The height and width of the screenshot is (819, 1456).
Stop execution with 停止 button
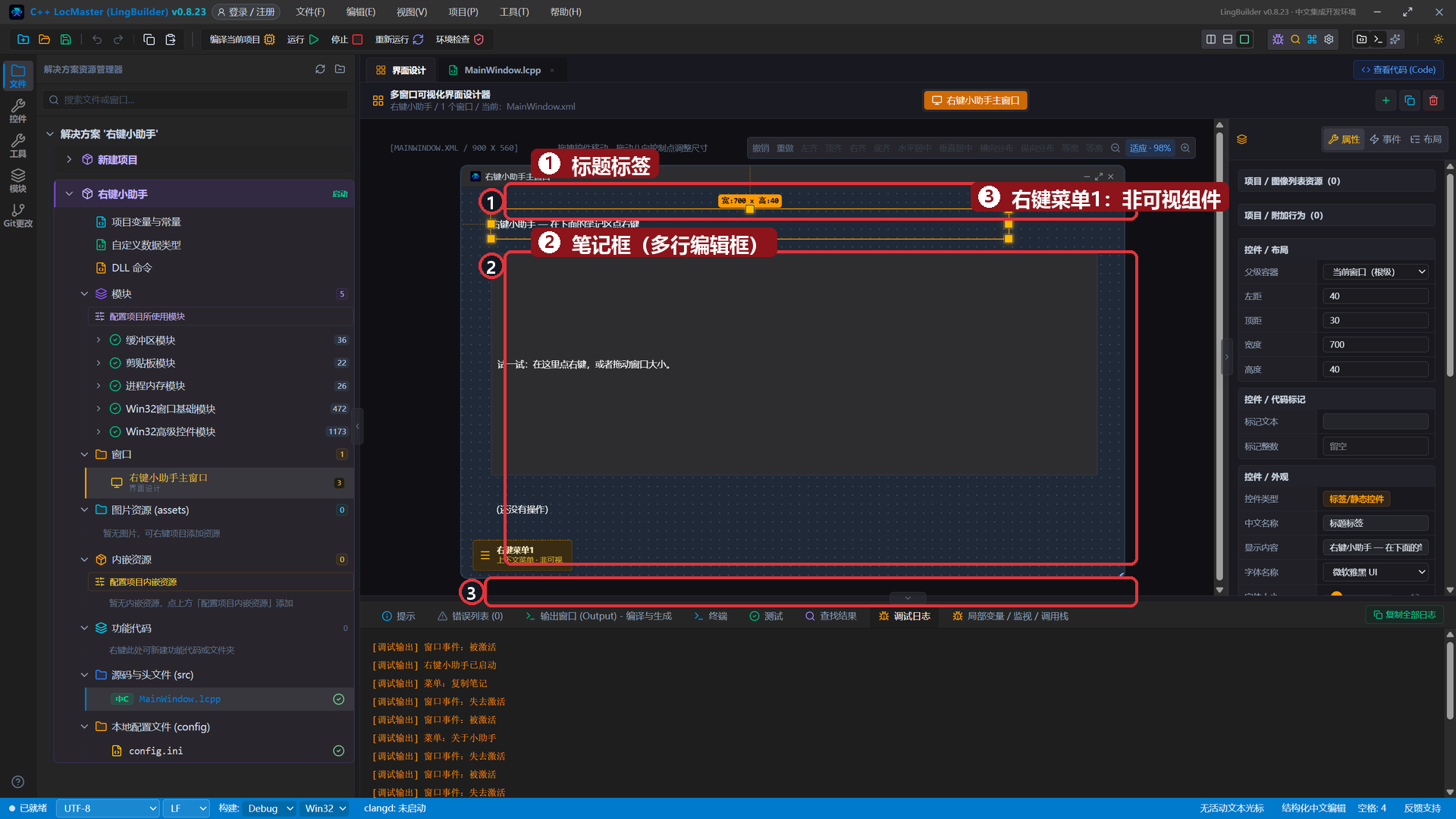347,39
